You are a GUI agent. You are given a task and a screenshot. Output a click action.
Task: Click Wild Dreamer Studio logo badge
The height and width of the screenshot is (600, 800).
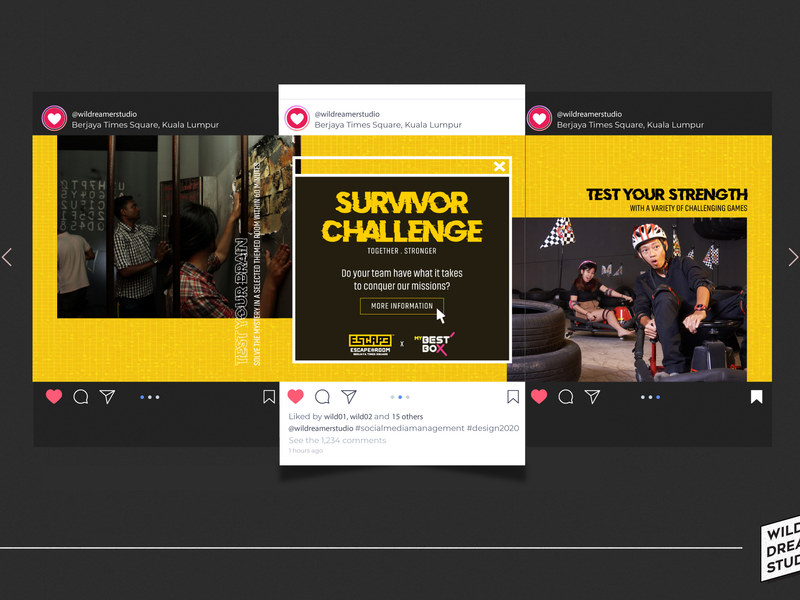click(x=780, y=549)
